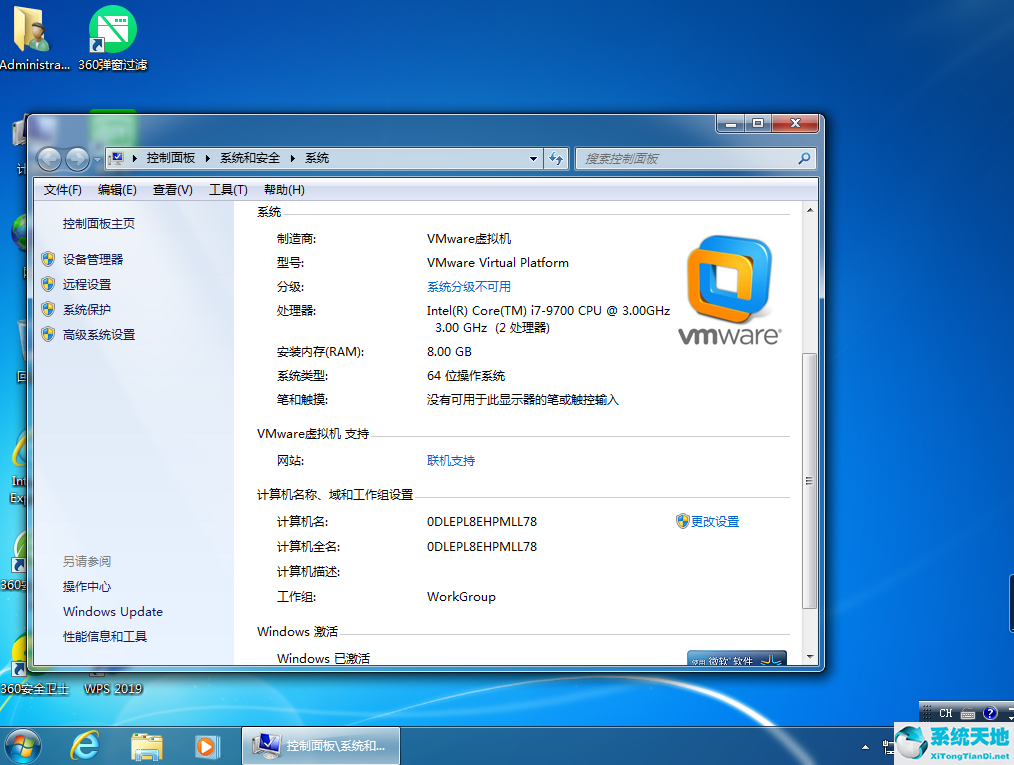Image resolution: width=1014 pixels, height=765 pixels.
Task: Open Windows Explorer folder taskbar icon
Action: click(x=147, y=746)
